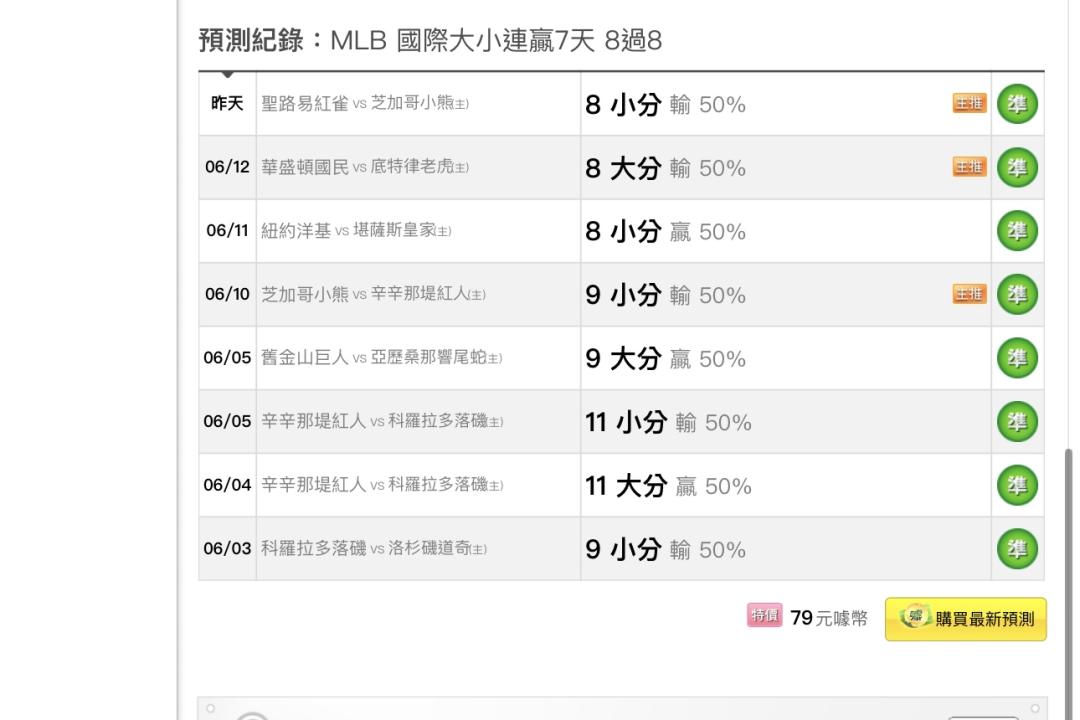Select 06/03 科羅拉多落磯 vs 洛杉磯道奇 row
The height and width of the screenshot is (720, 1080).
click(621, 549)
